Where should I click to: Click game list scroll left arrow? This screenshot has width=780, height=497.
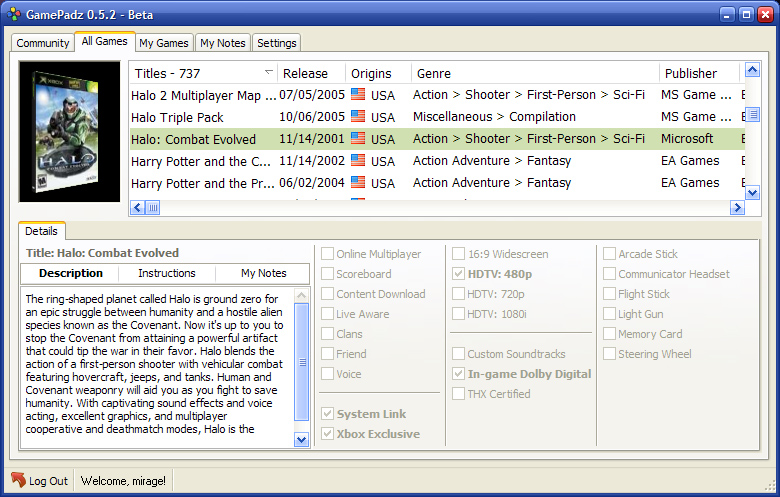click(x=138, y=207)
